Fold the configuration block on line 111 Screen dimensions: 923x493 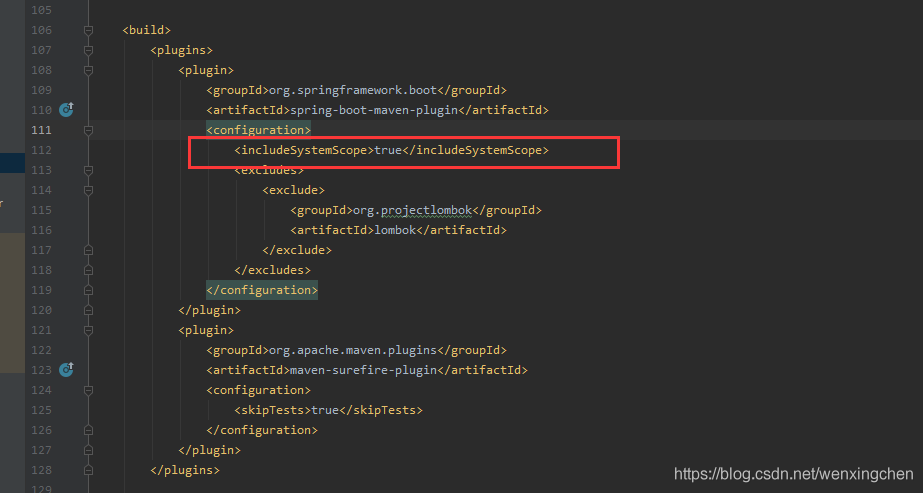point(88,130)
